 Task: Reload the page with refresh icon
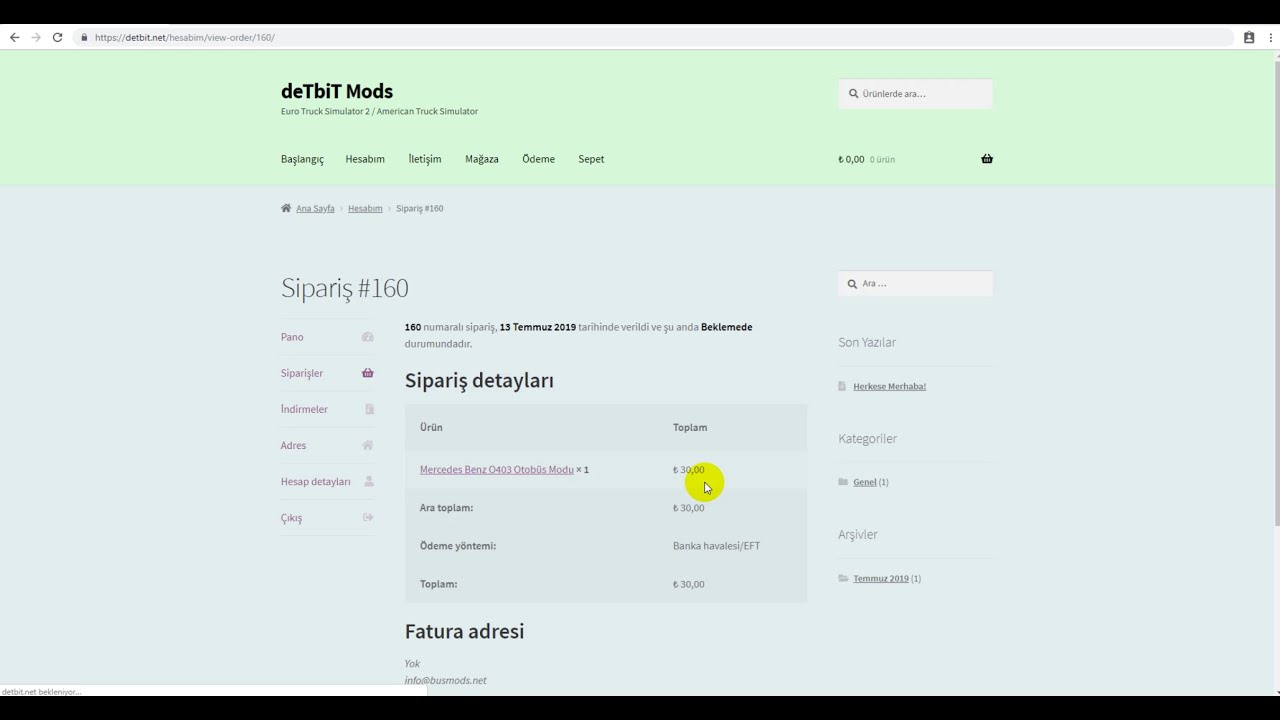(58, 37)
